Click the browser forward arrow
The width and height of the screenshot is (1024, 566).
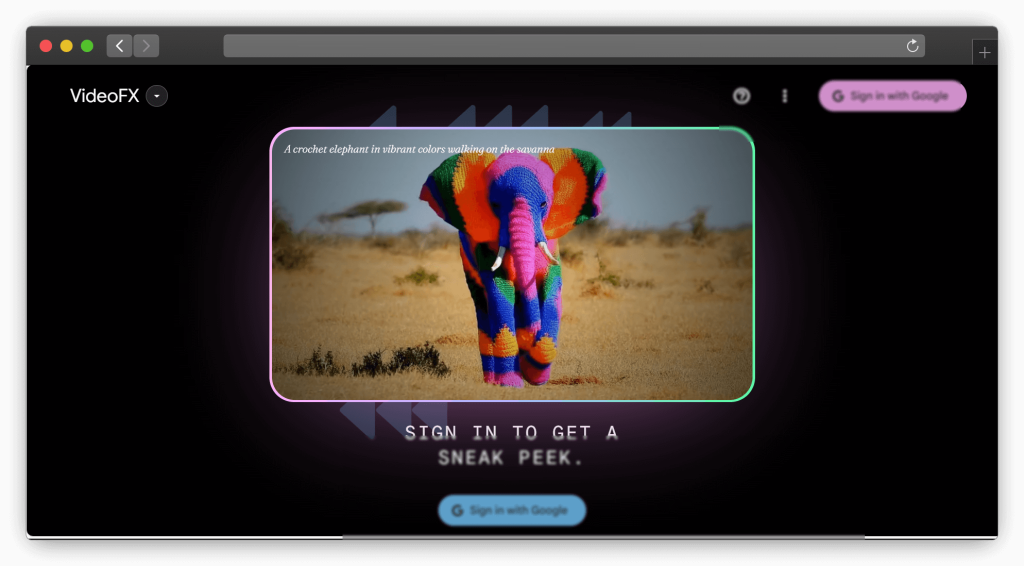[x=146, y=46]
